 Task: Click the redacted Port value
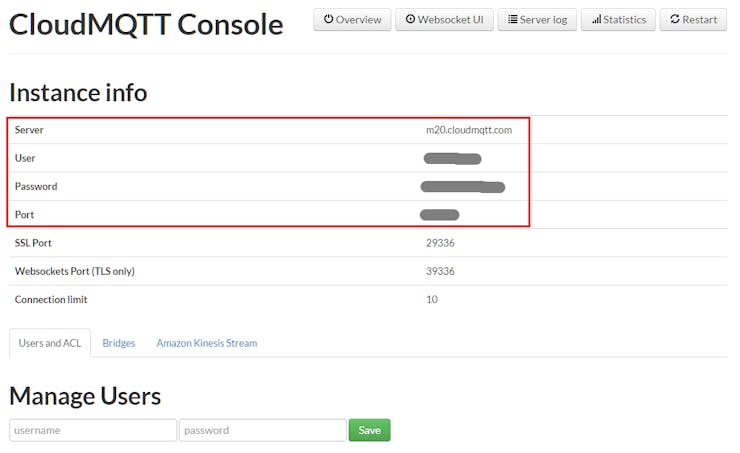[x=440, y=214]
